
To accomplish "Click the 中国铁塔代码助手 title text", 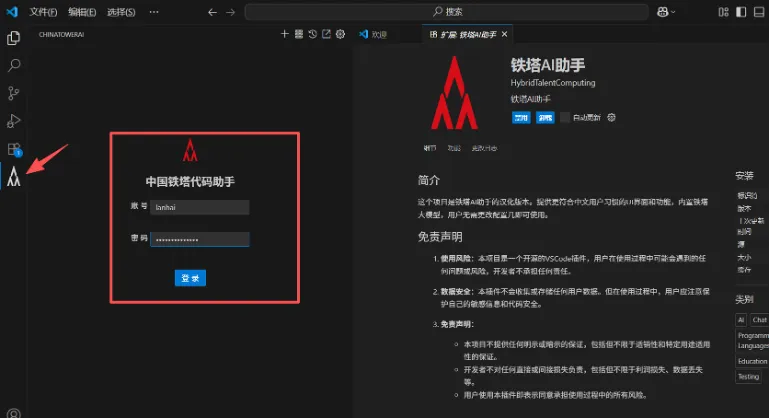I will (190, 182).
